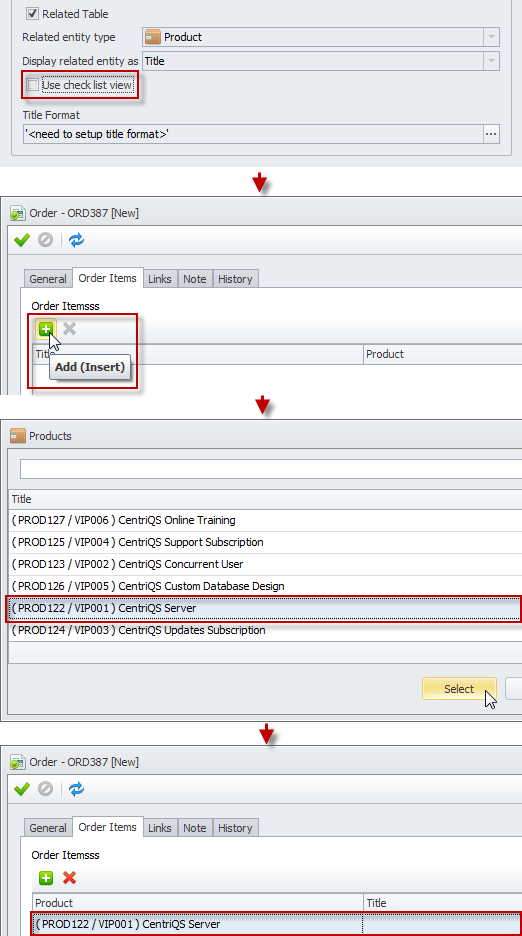
Task: Click the green add icon in the bottom Order window
Action: point(46,878)
